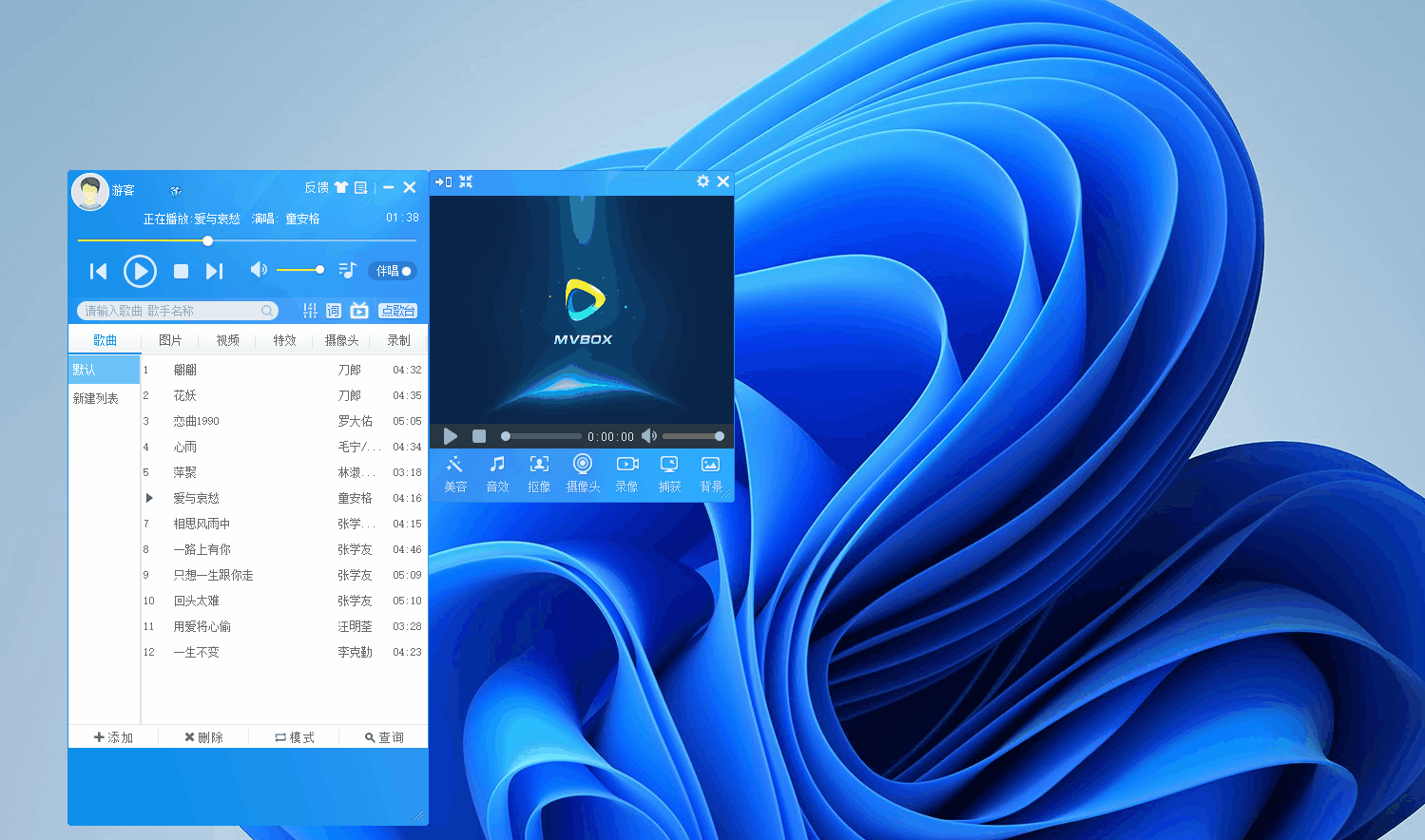Click the skin T-shirt icon in title bar
The image size is (1425, 840).
point(340,188)
